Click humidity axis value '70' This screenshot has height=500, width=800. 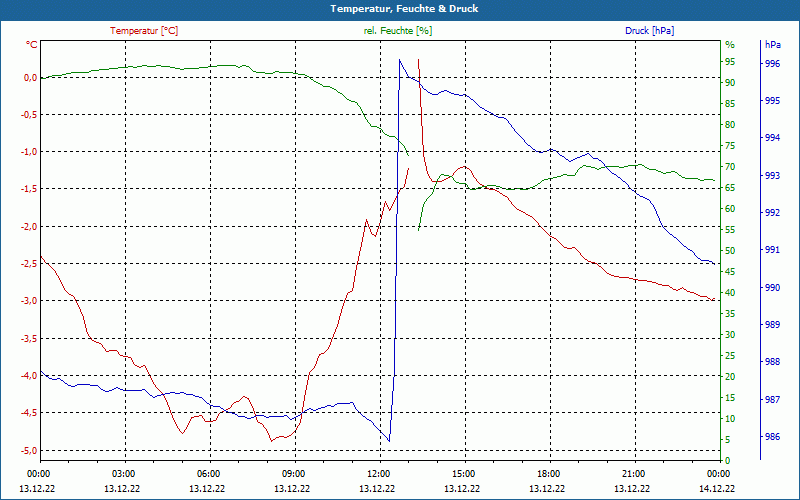(x=730, y=167)
